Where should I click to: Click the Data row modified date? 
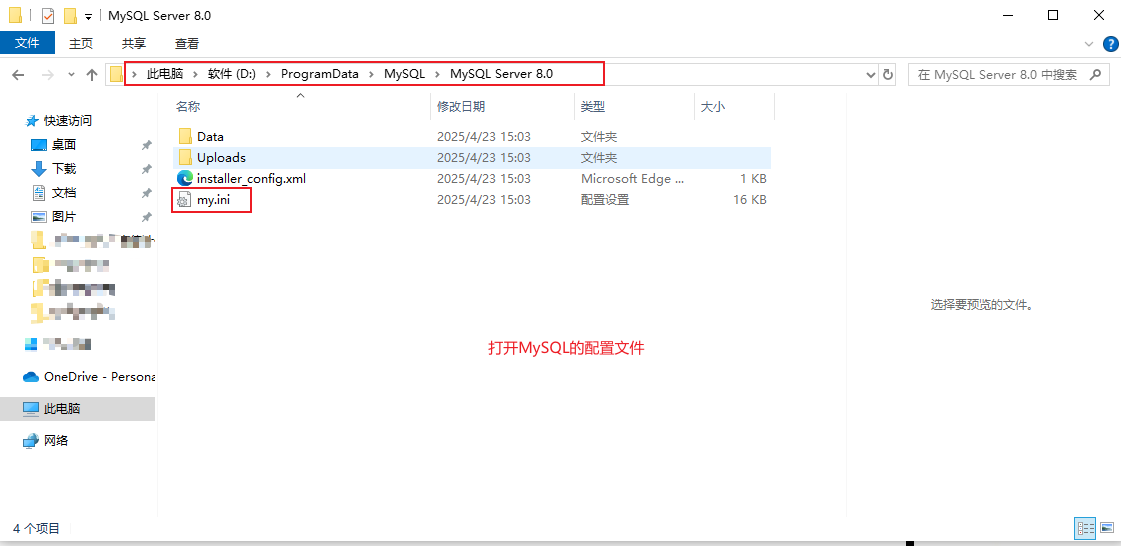(x=484, y=136)
